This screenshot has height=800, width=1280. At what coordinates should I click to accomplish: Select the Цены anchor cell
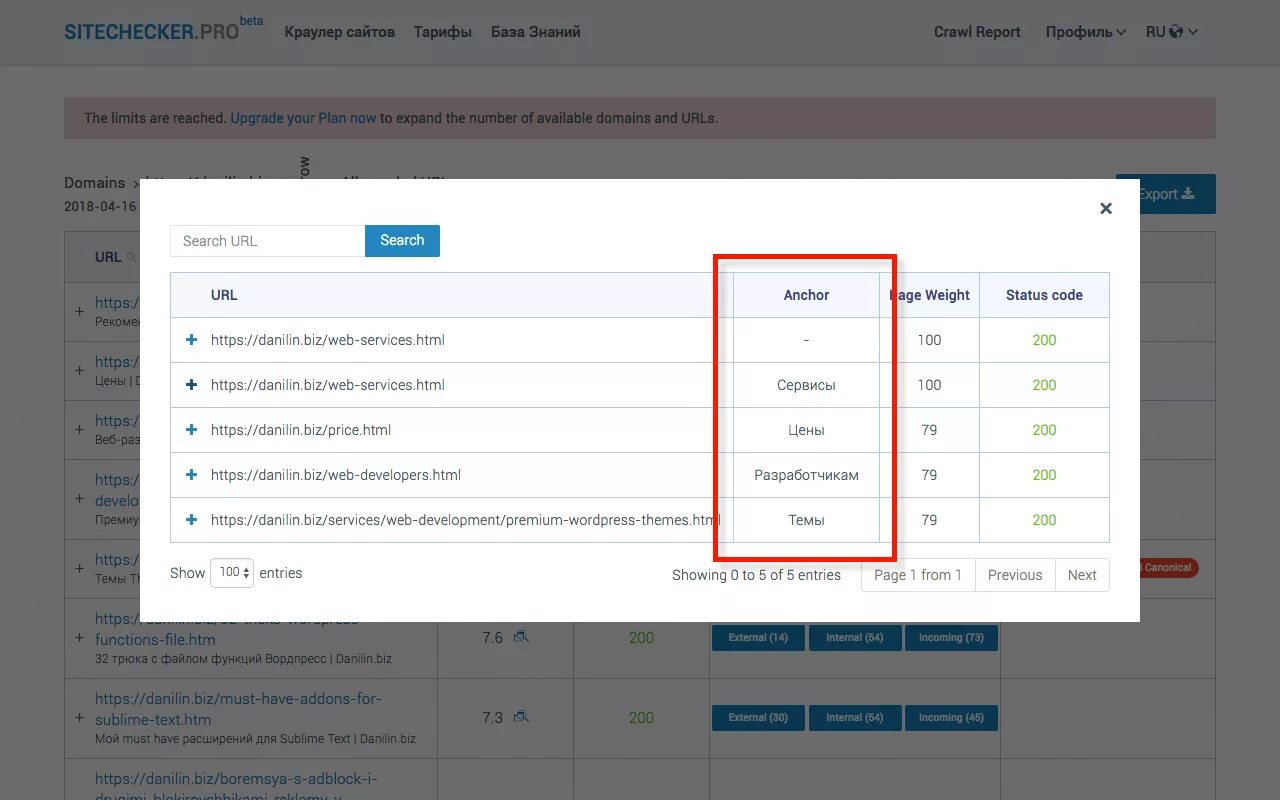(806, 430)
